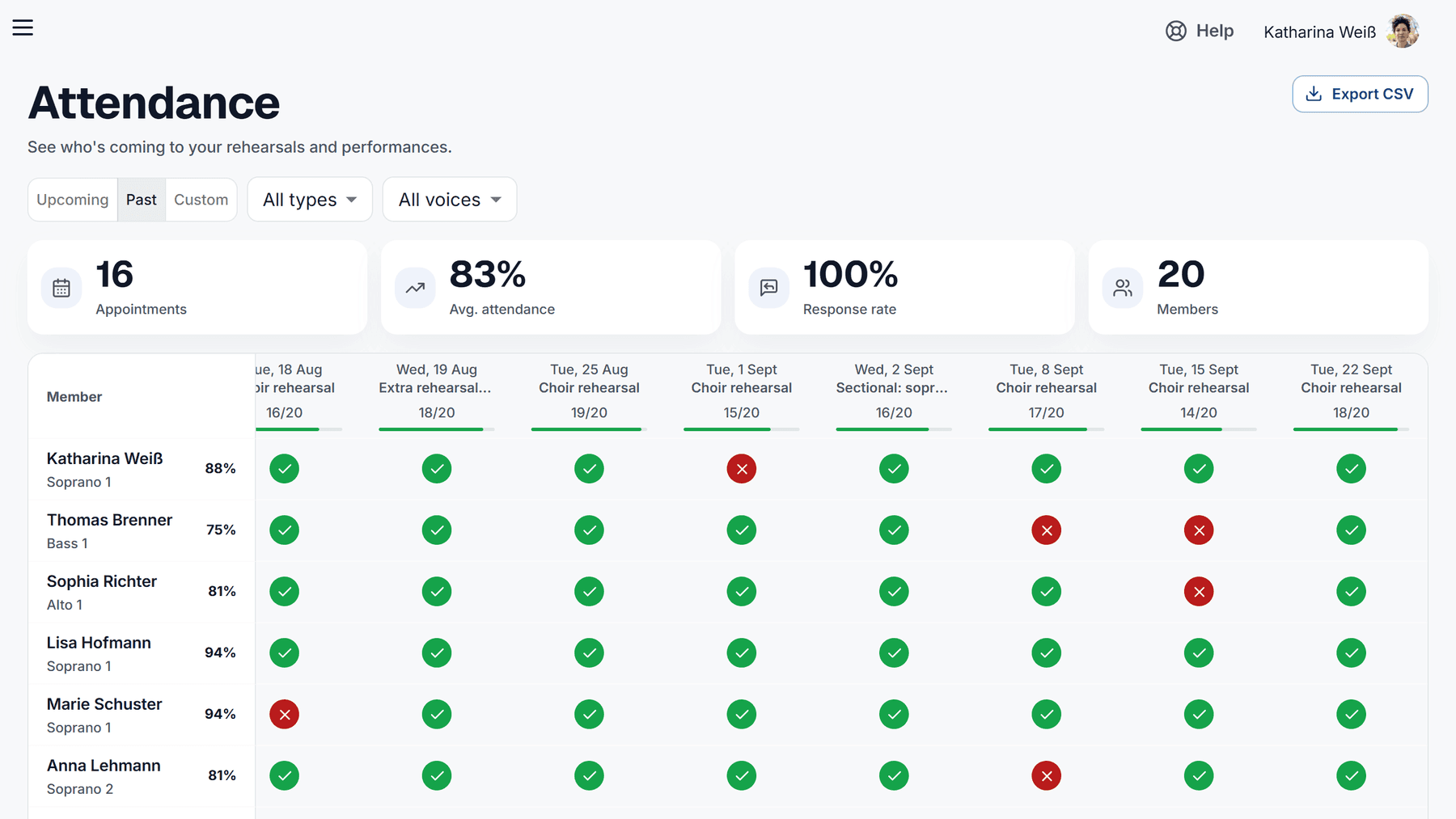Click Marie Schuster attendance check for 8 Sept
Screen dimensions: 1456x819
click(x=1047, y=715)
